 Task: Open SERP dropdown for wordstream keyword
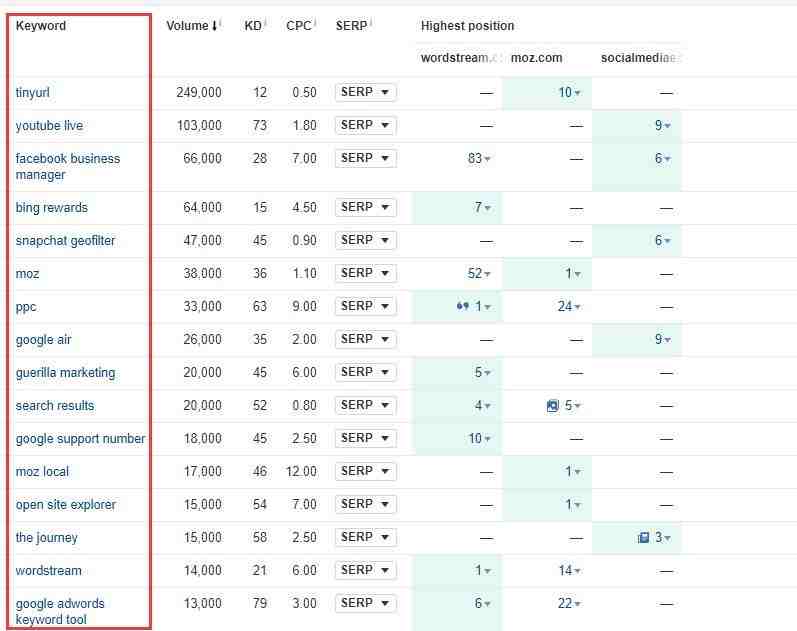365,570
